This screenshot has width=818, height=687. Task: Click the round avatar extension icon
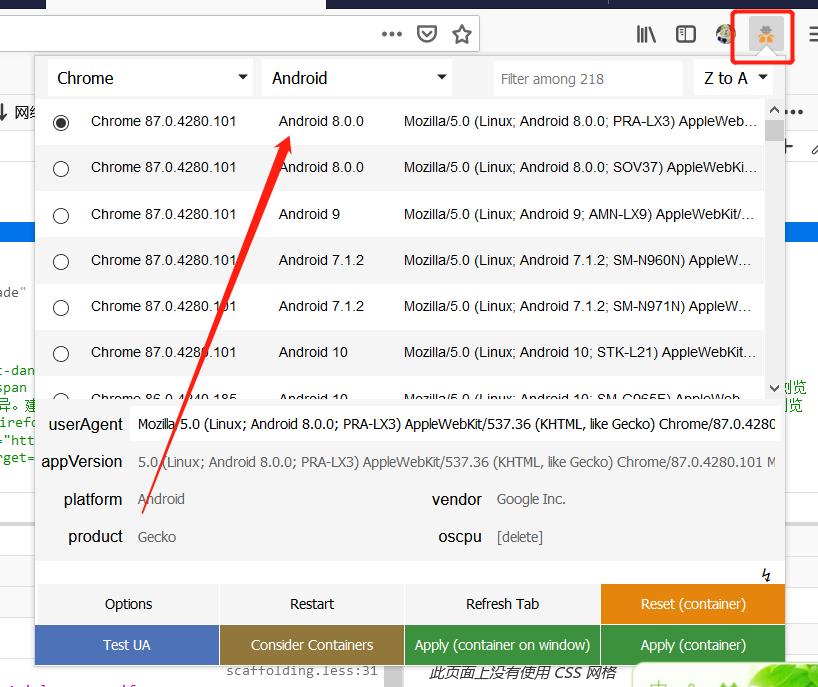pos(725,34)
